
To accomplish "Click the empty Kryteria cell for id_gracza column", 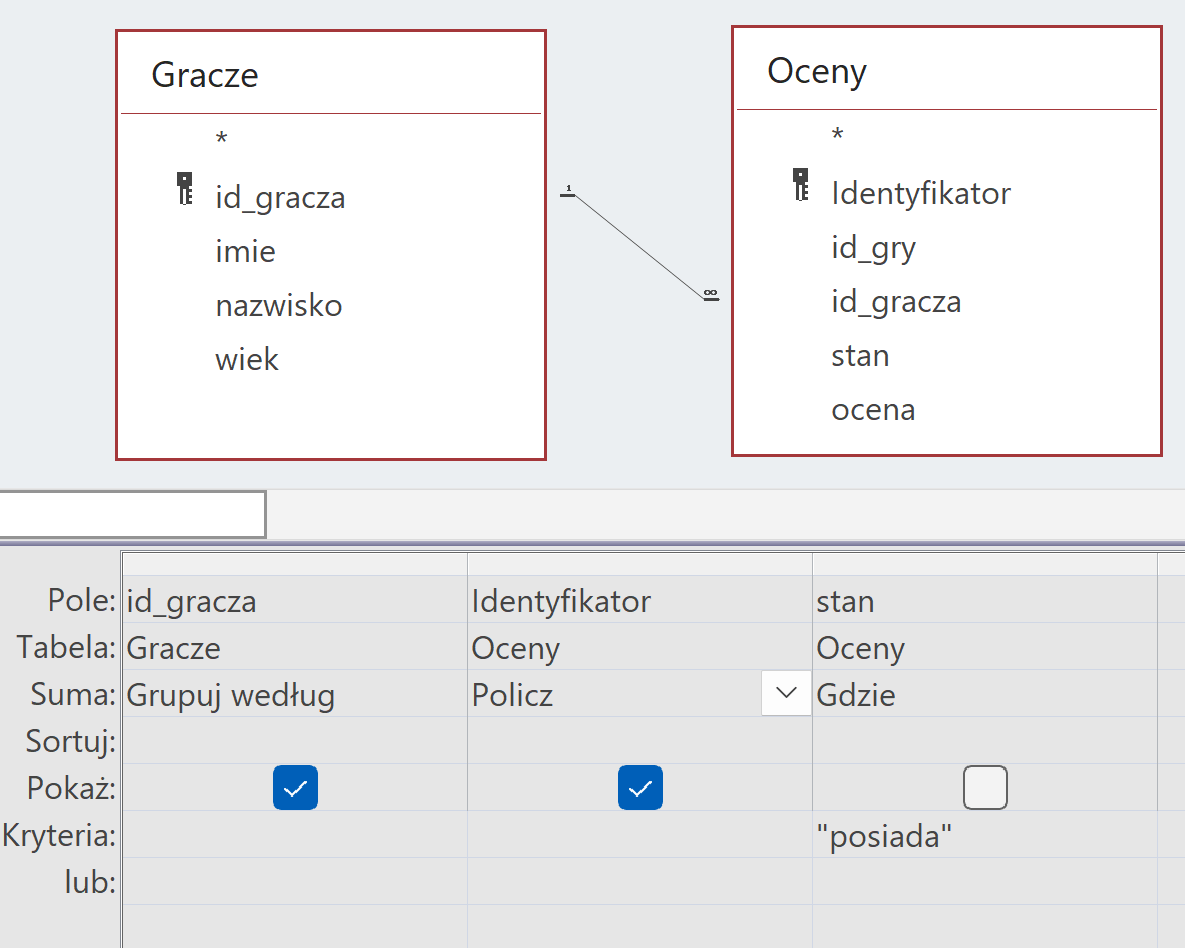I will tap(295, 835).
